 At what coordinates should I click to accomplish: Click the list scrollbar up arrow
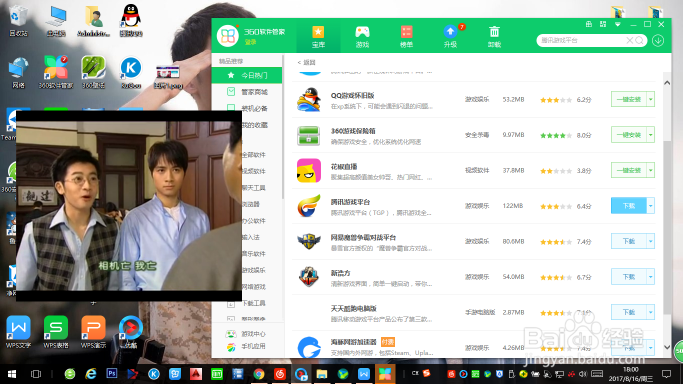click(667, 83)
